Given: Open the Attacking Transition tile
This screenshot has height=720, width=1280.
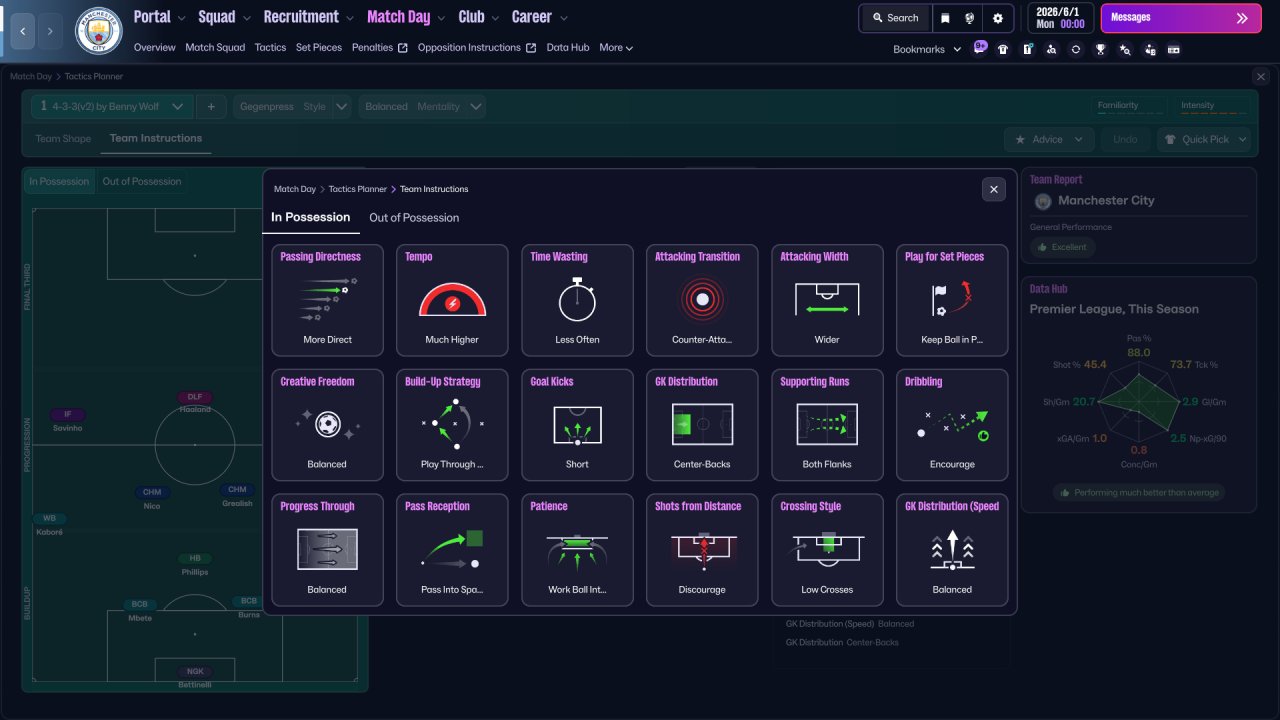Looking at the screenshot, I should (x=702, y=300).
